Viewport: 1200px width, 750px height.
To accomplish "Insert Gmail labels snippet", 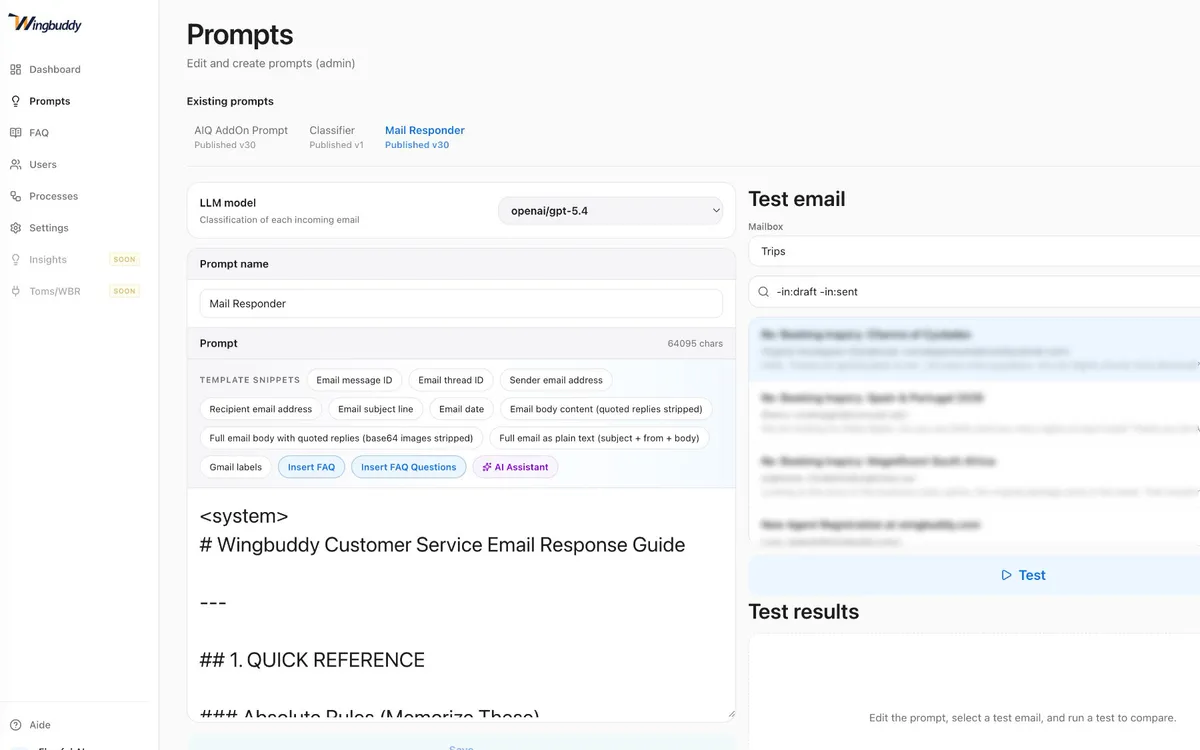I will pos(236,467).
